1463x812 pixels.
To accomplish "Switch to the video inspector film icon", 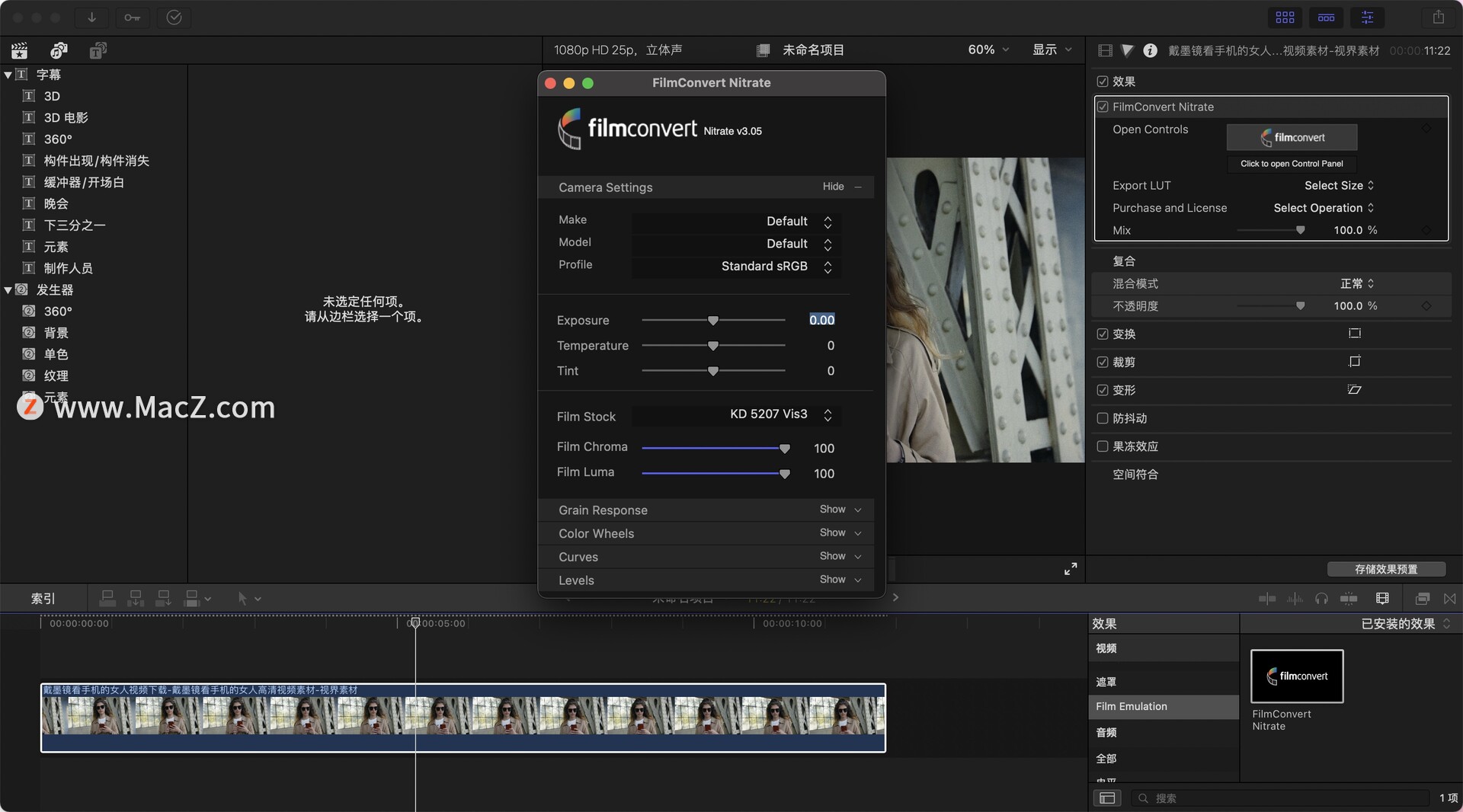I will pyautogui.click(x=1105, y=50).
